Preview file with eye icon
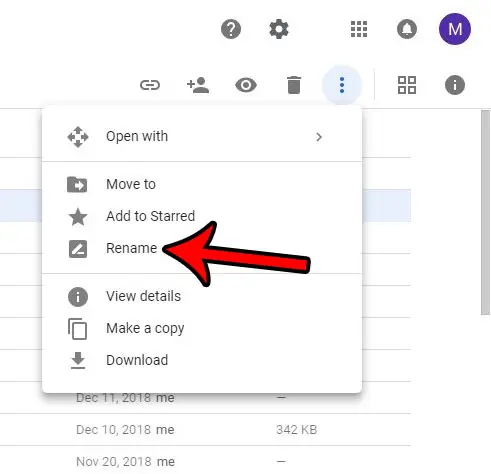Image resolution: width=491 pixels, height=474 pixels. coord(246,85)
